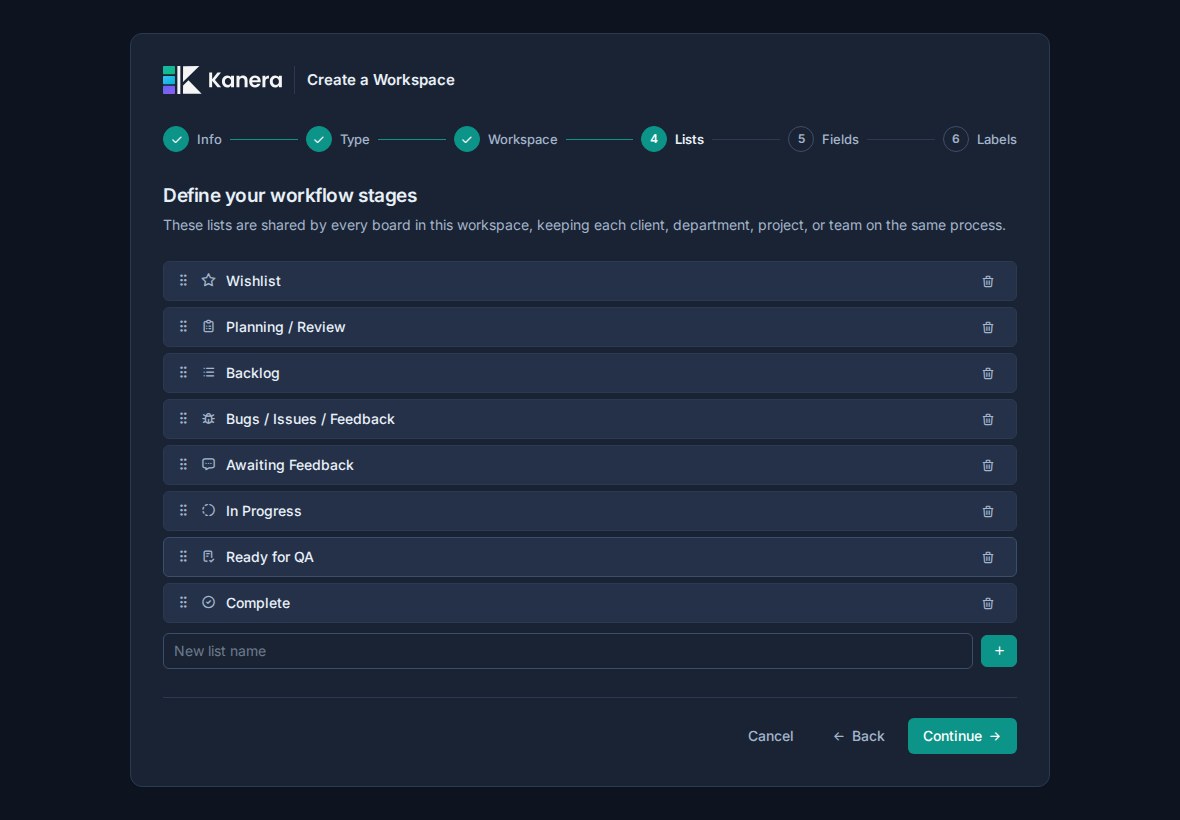Jump to the Fields step
Image resolution: width=1180 pixels, height=820 pixels.
823,139
